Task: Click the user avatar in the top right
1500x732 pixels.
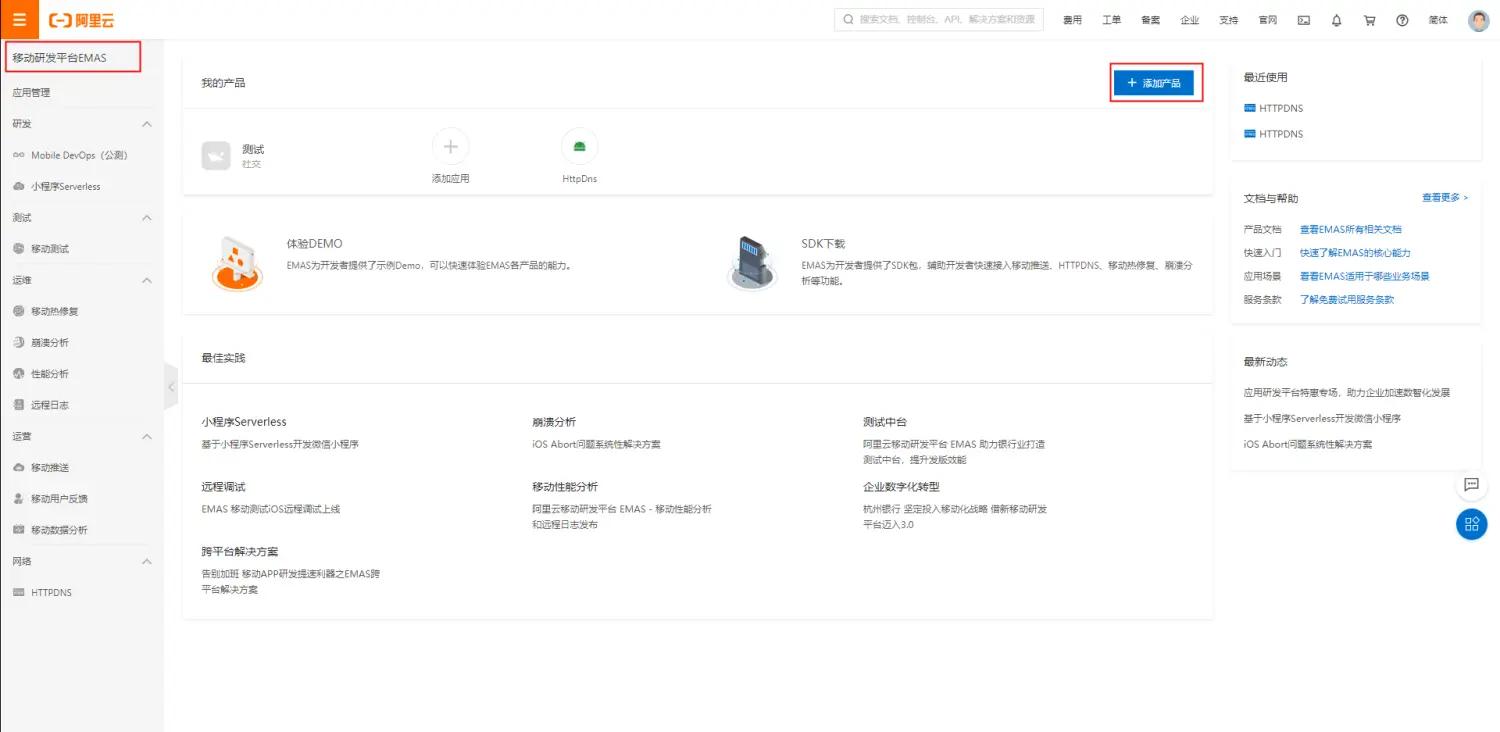Action: tap(1477, 19)
